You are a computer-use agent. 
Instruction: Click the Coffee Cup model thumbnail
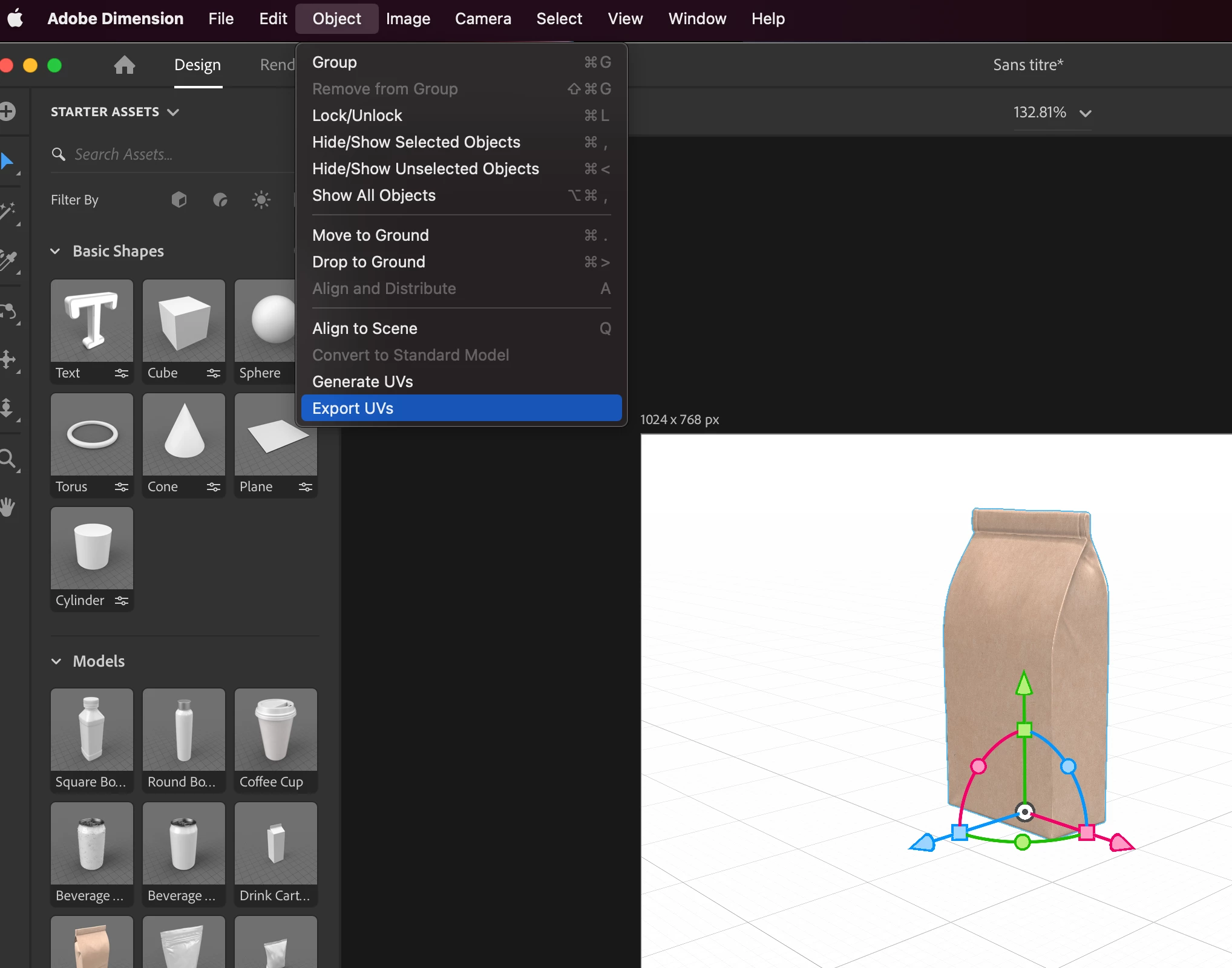275,730
